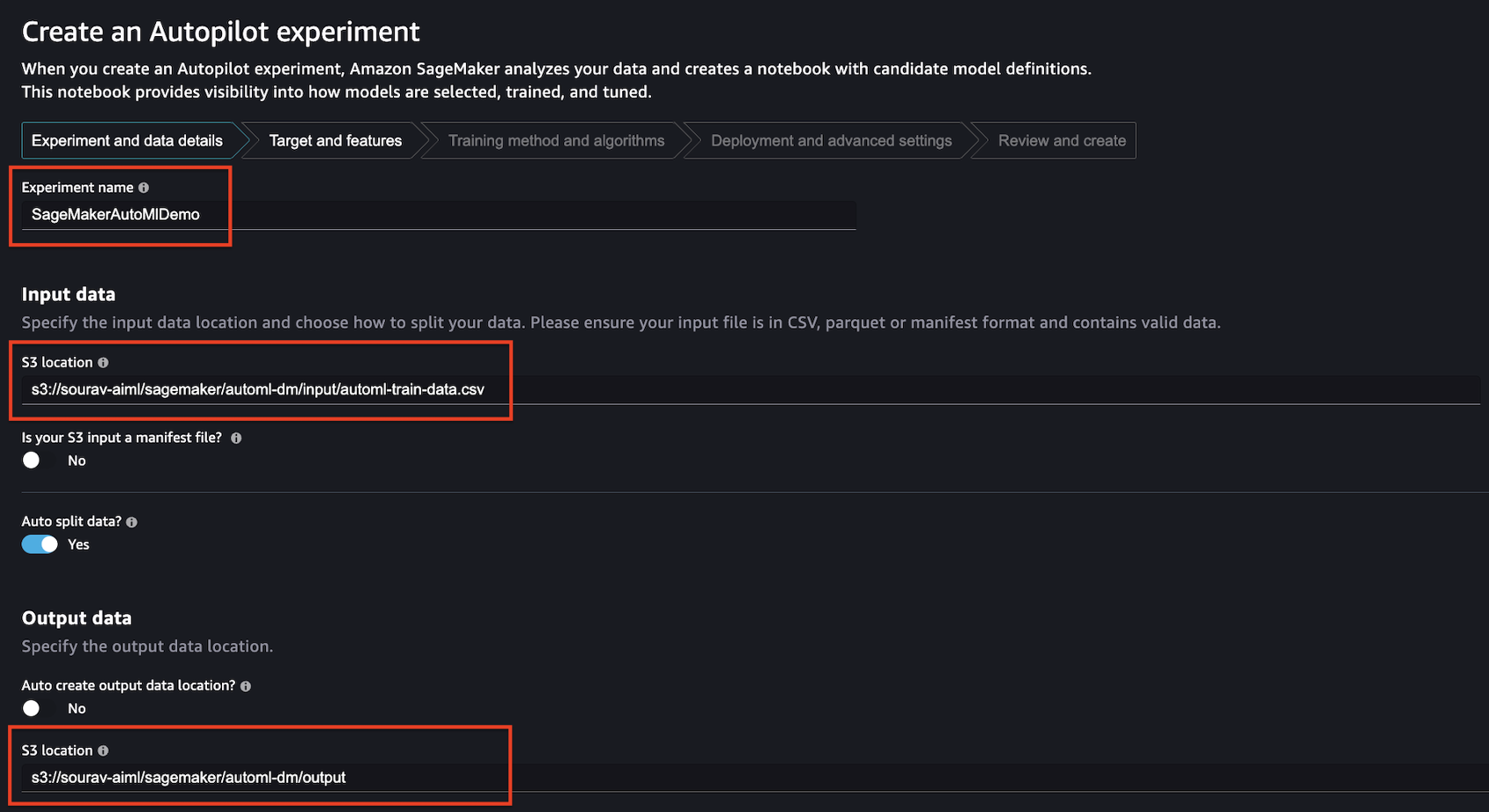The width and height of the screenshot is (1489, 812).
Task: Click the No label beside manifest toggle
Action: point(77,460)
